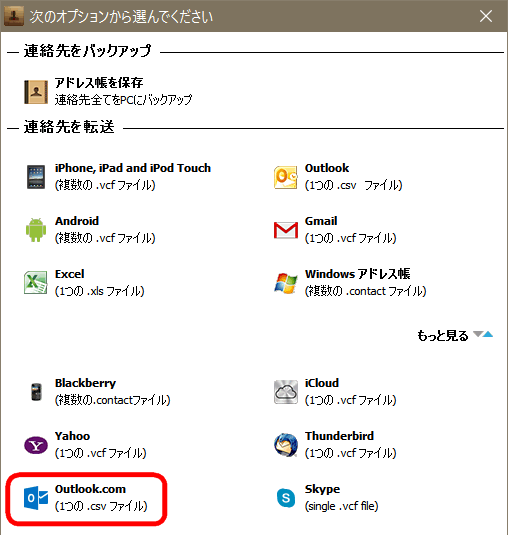
Task: Choose the Blackberry label
Action: click(x=85, y=383)
